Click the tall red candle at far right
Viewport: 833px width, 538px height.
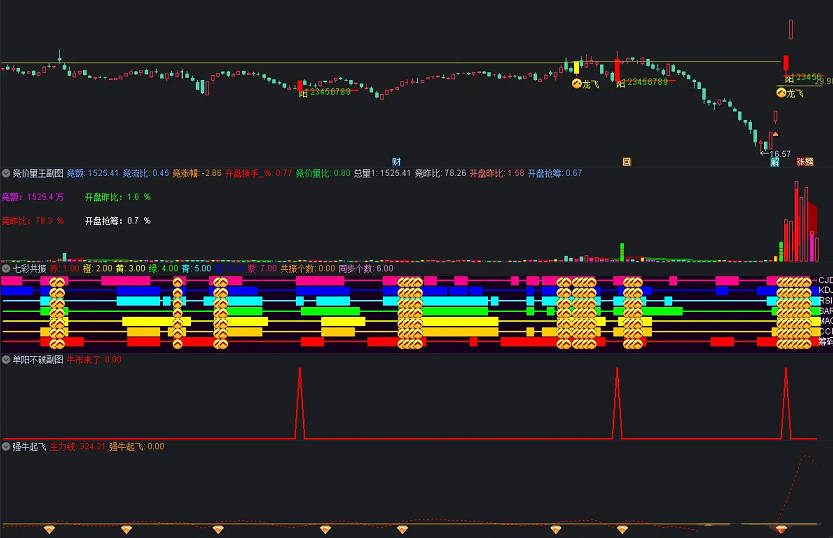[x=791, y=32]
